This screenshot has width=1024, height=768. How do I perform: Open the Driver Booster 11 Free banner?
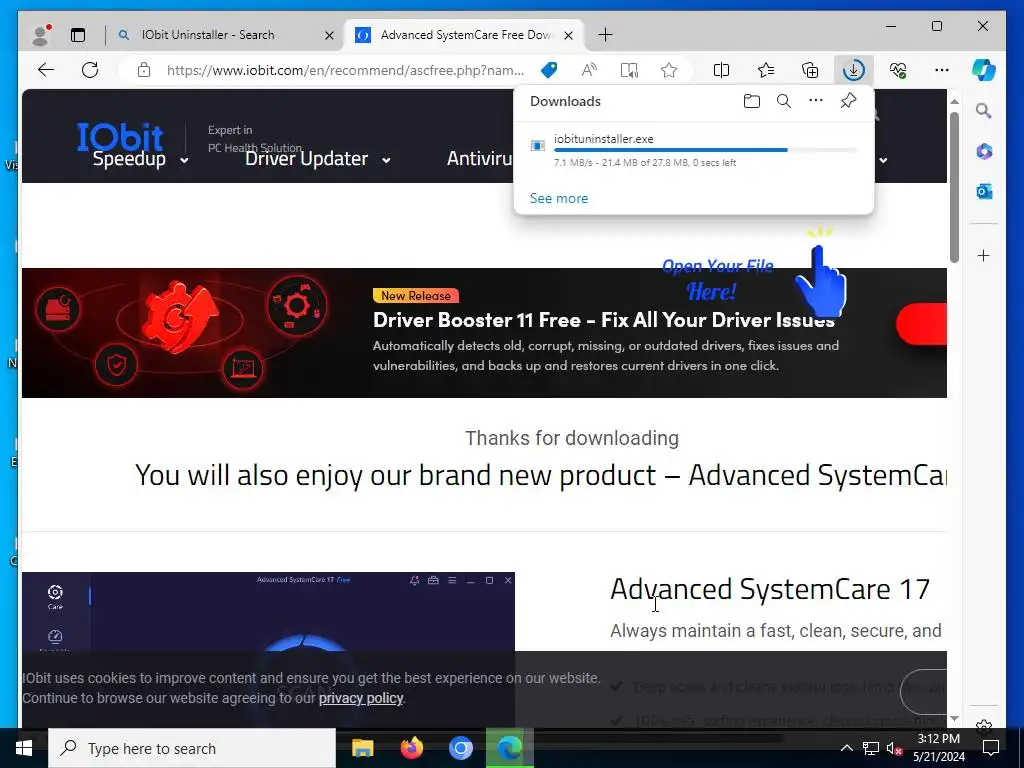484,333
